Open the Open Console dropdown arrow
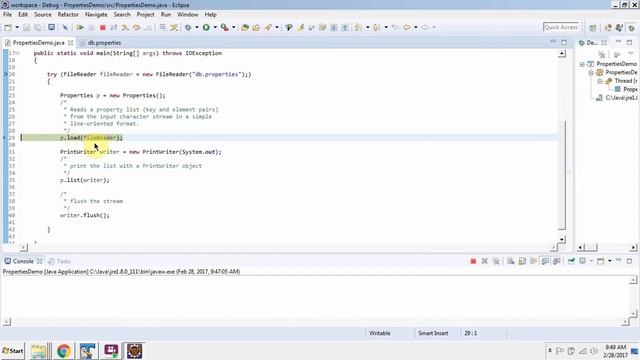Screen dimensions: 640x360 tap(609, 261)
